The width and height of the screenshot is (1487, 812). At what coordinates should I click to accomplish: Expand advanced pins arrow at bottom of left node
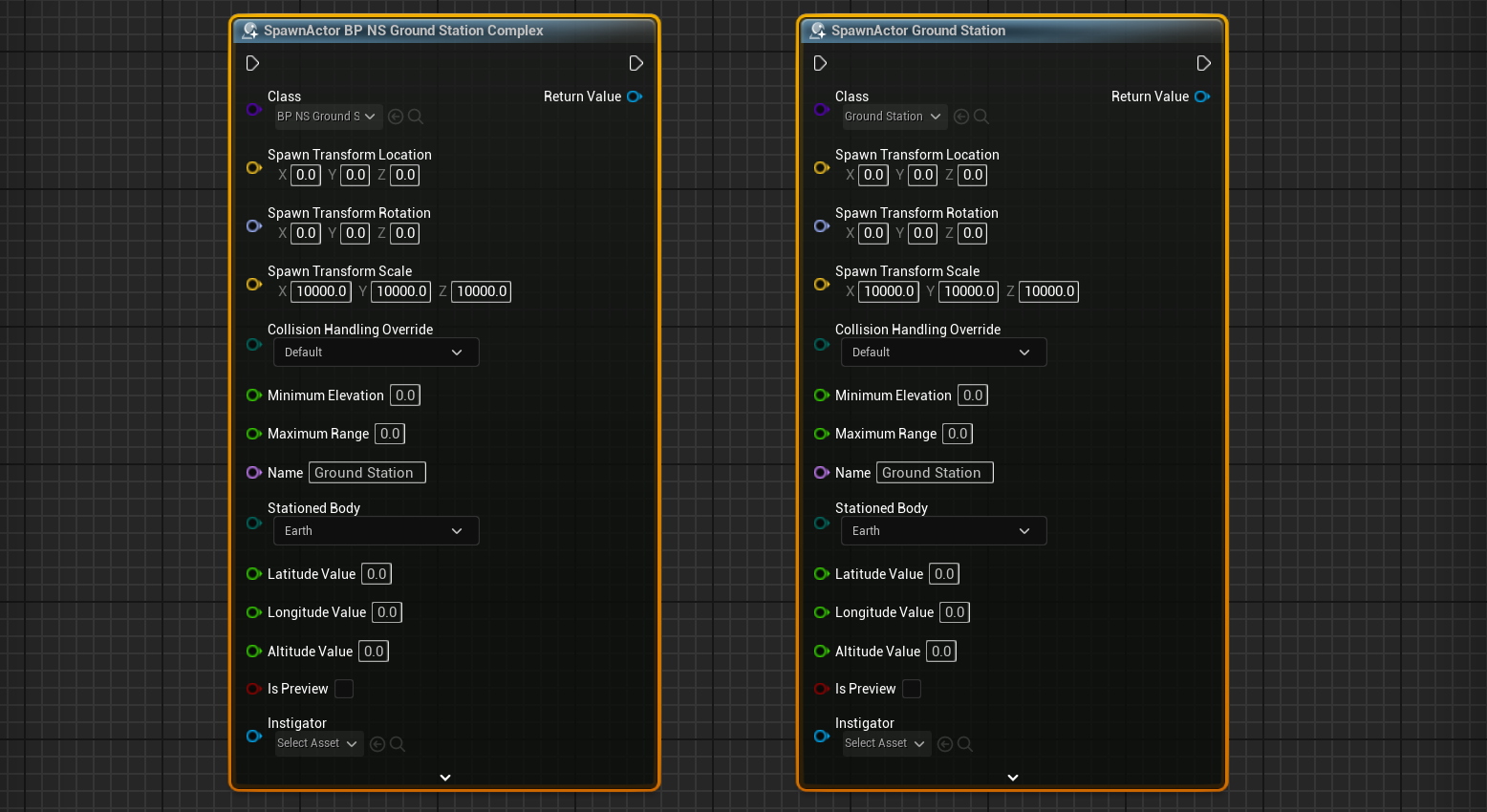pyautogui.click(x=445, y=778)
